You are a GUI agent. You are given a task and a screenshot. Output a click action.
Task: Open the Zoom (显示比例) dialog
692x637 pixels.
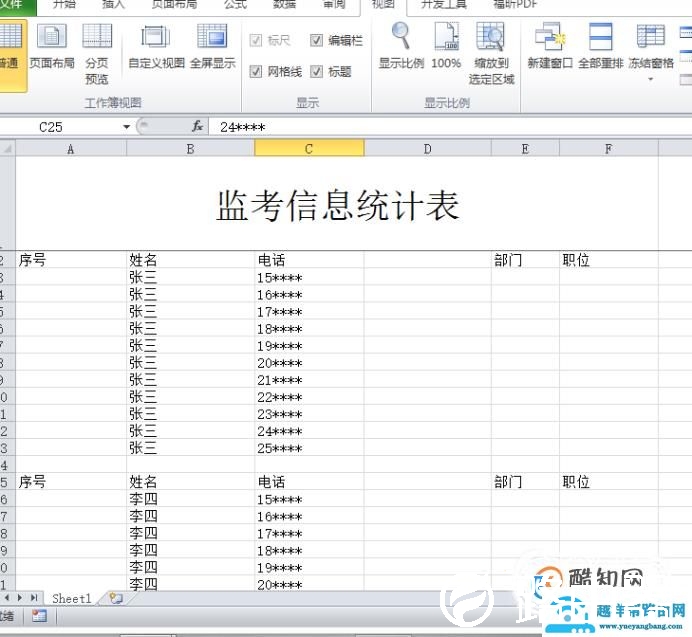[x=401, y=46]
